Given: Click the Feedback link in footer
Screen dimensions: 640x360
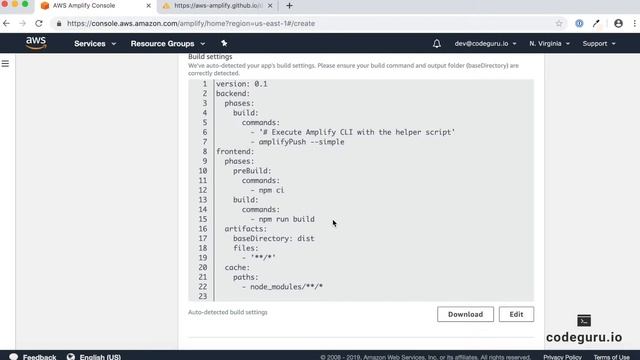Looking at the screenshot, I should coord(40,357).
